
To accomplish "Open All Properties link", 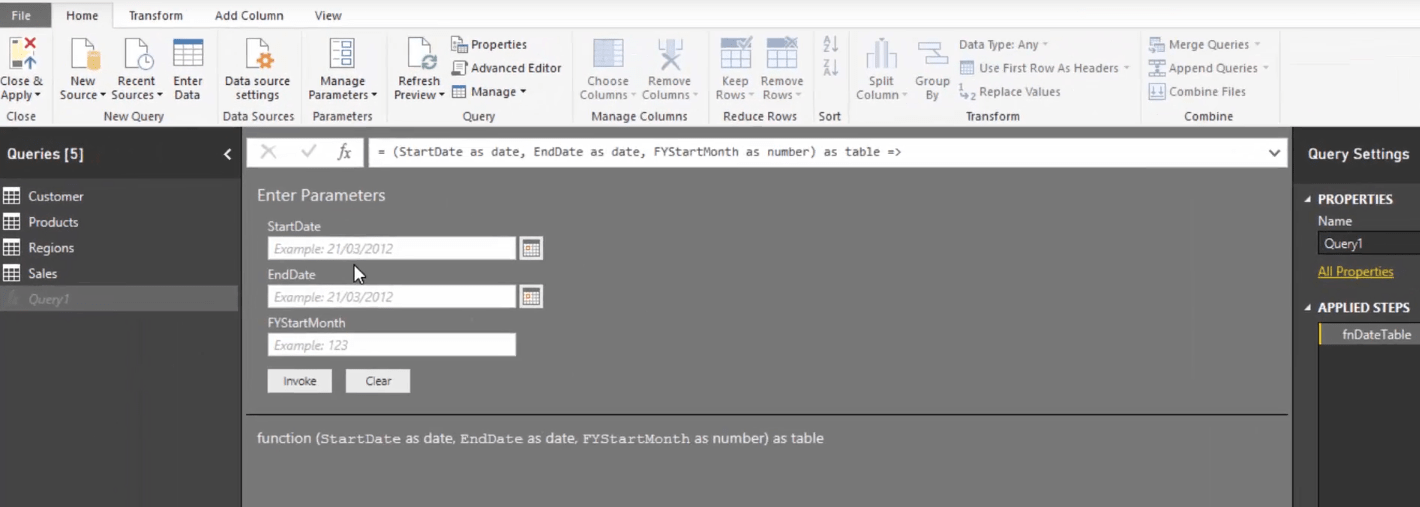I will tap(1355, 272).
